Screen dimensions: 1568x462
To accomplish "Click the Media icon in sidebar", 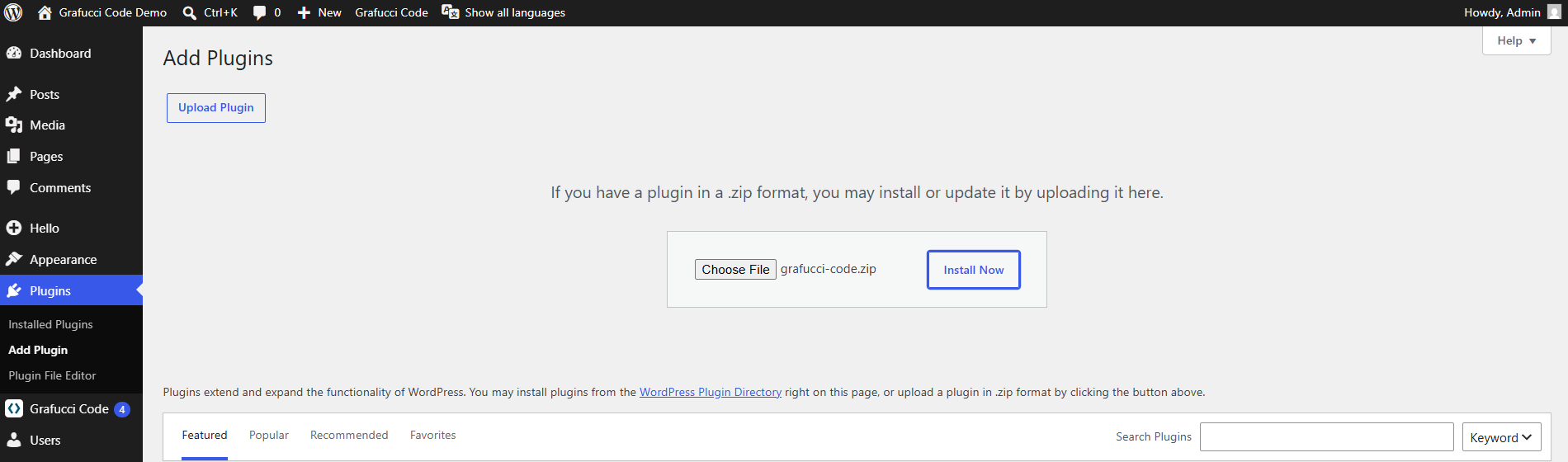I will [x=13, y=125].
